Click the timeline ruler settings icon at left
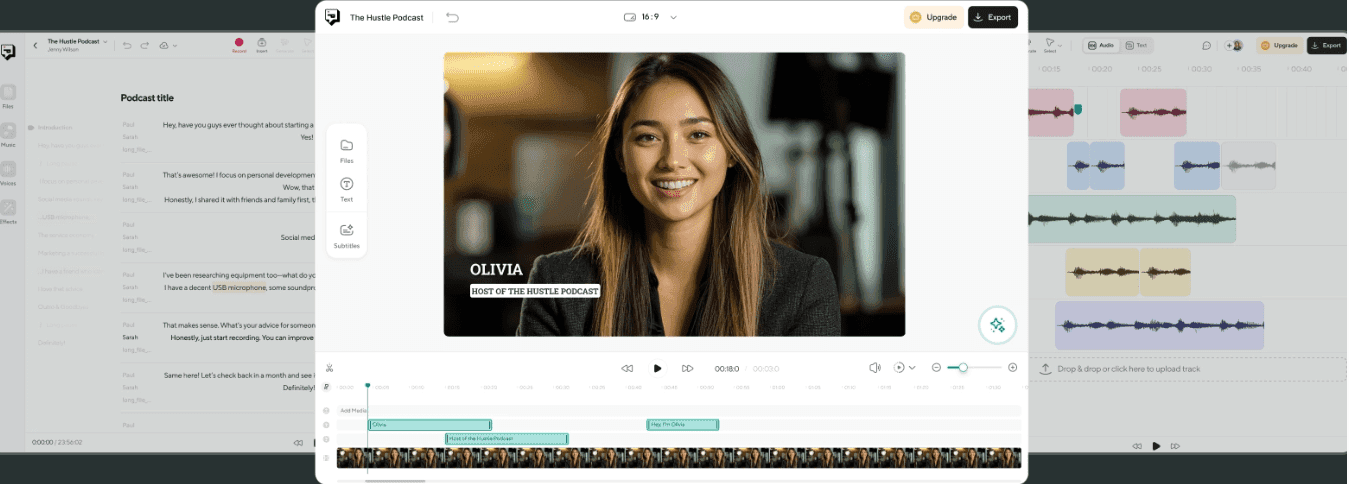The image size is (1349, 484). click(326, 387)
